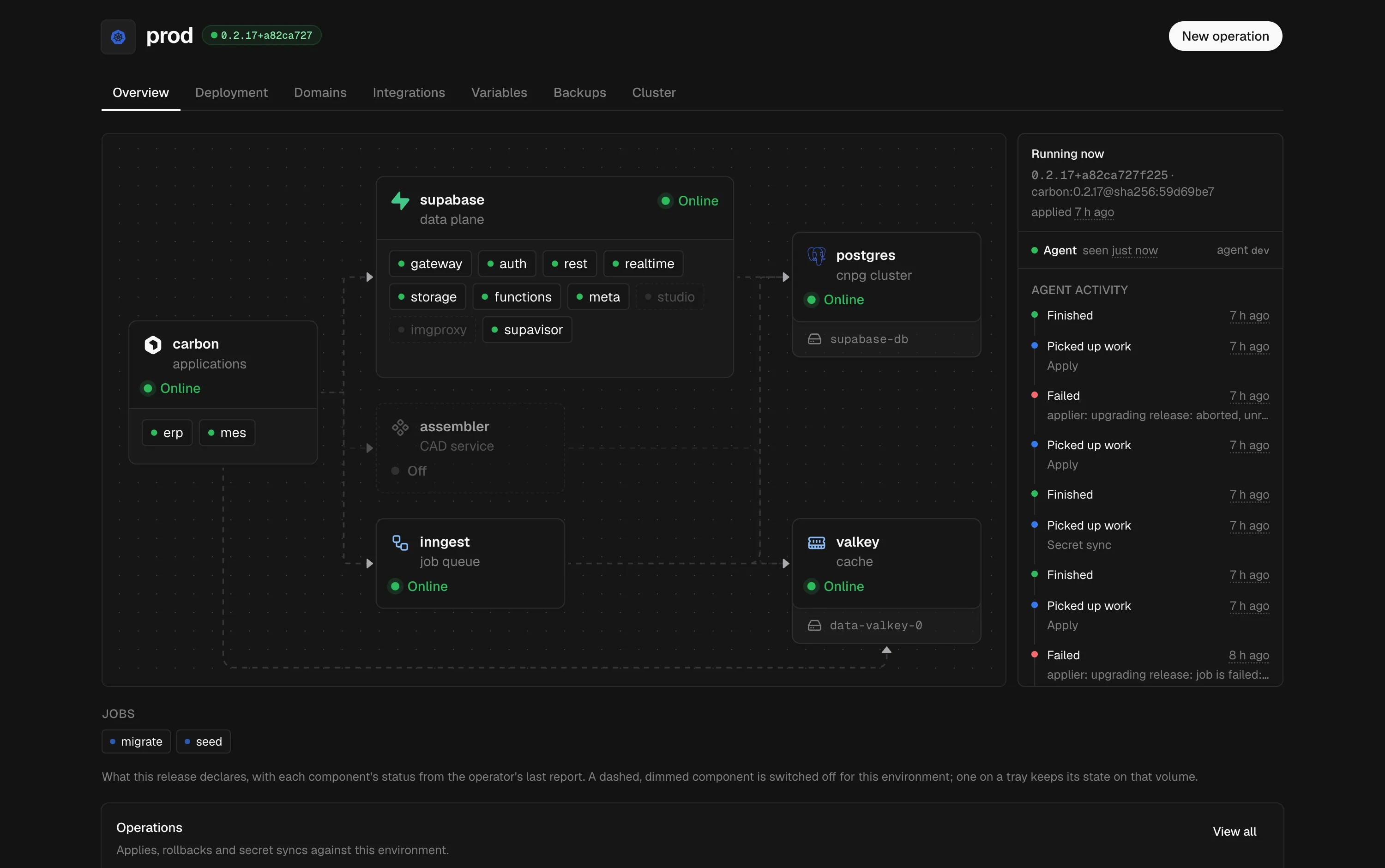Viewport: 1385px width, 868px height.
Task: Click the data-valkey-0 volume disk icon
Action: coord(814,626)
